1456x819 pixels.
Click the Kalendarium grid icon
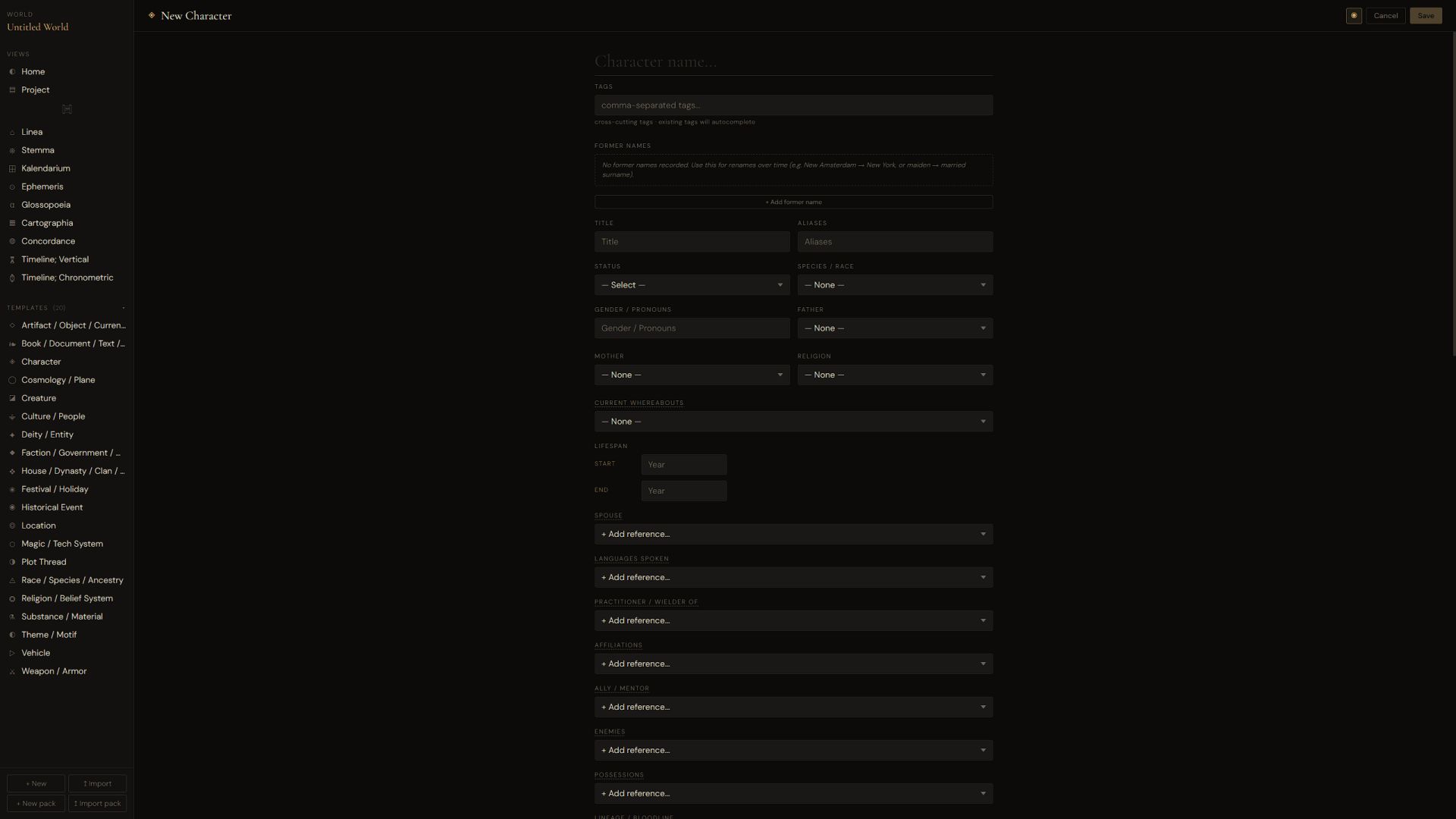pos(12,169)
